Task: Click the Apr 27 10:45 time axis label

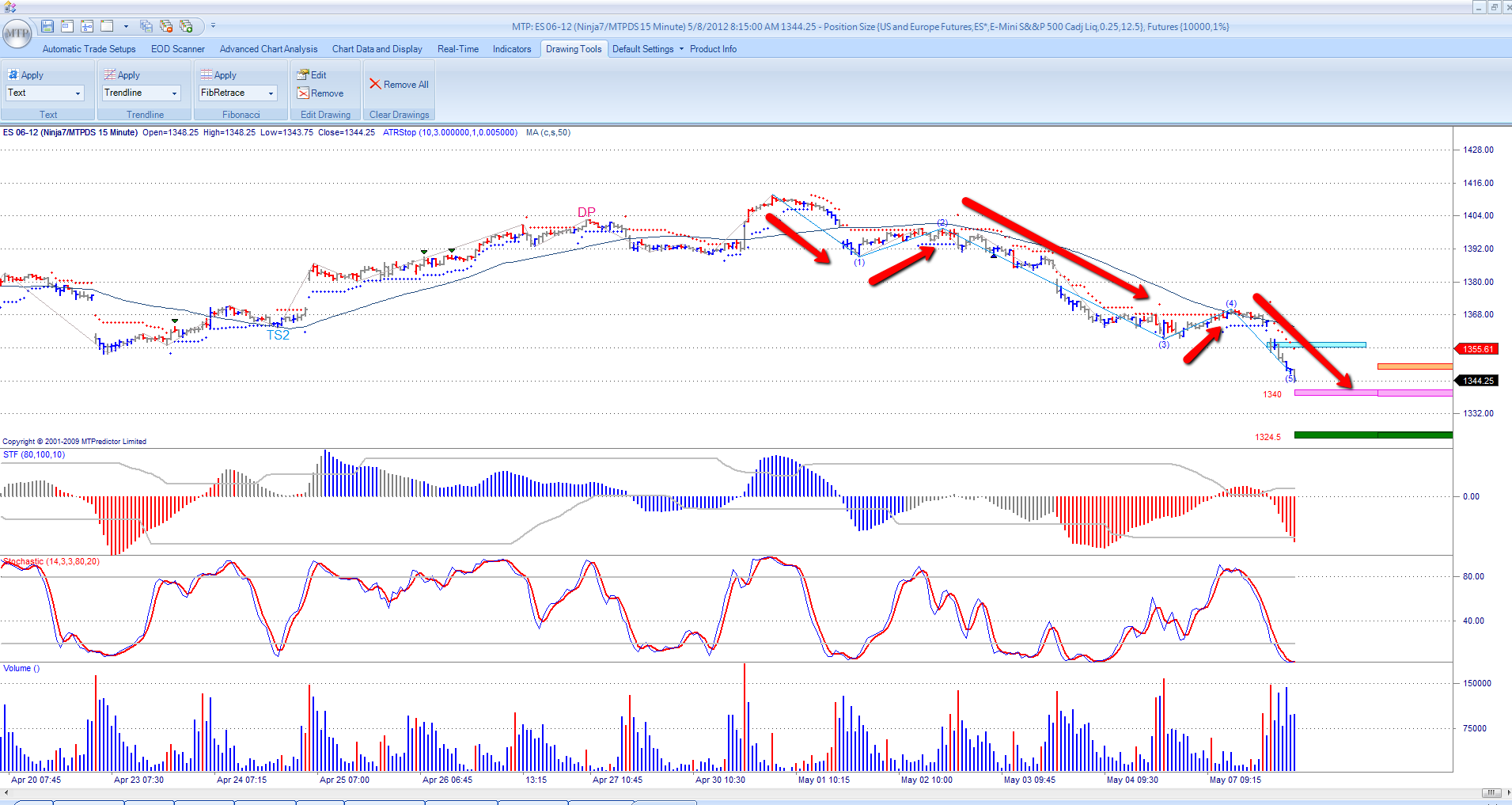Action: [x=618, y=780]
